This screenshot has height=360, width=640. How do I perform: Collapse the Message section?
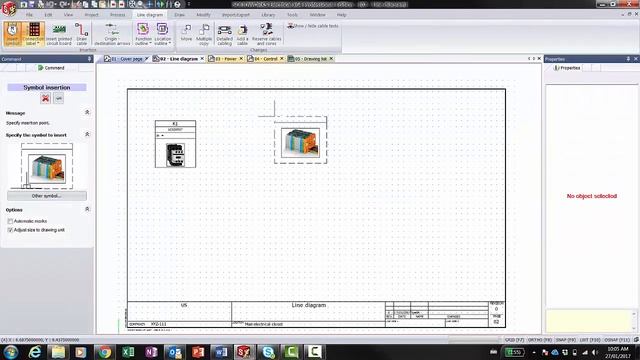[87, 112]
